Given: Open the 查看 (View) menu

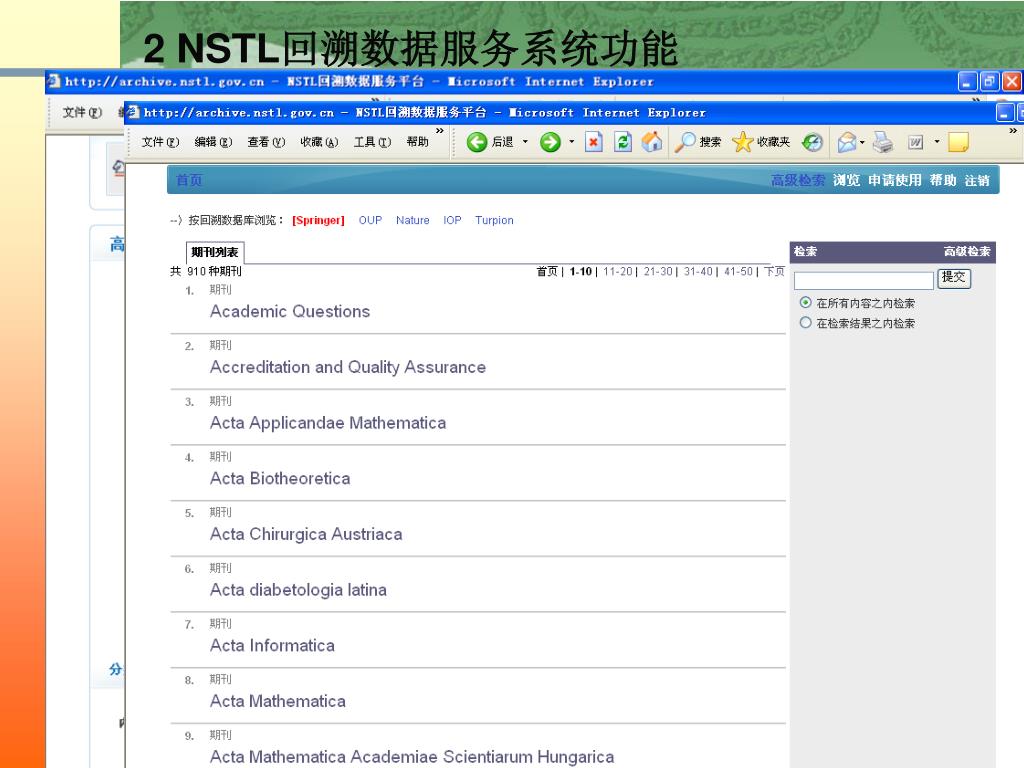Looking at the screenshot, I should [x=266, y=142].
